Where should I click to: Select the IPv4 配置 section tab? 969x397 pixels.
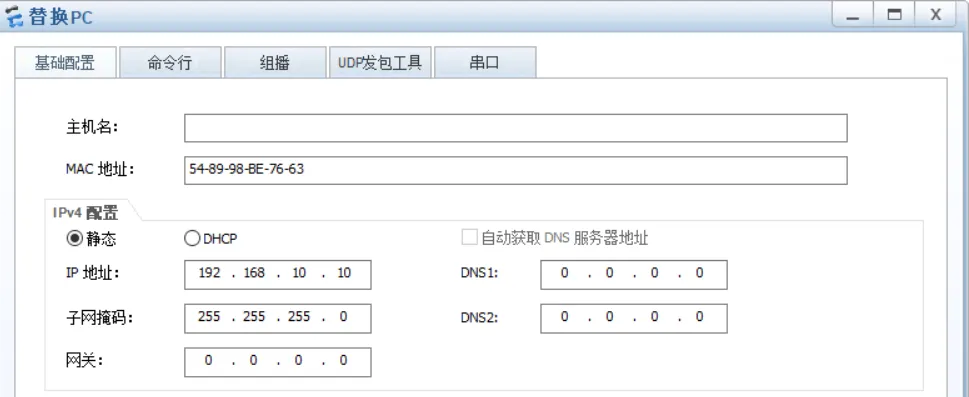(86, 213)
